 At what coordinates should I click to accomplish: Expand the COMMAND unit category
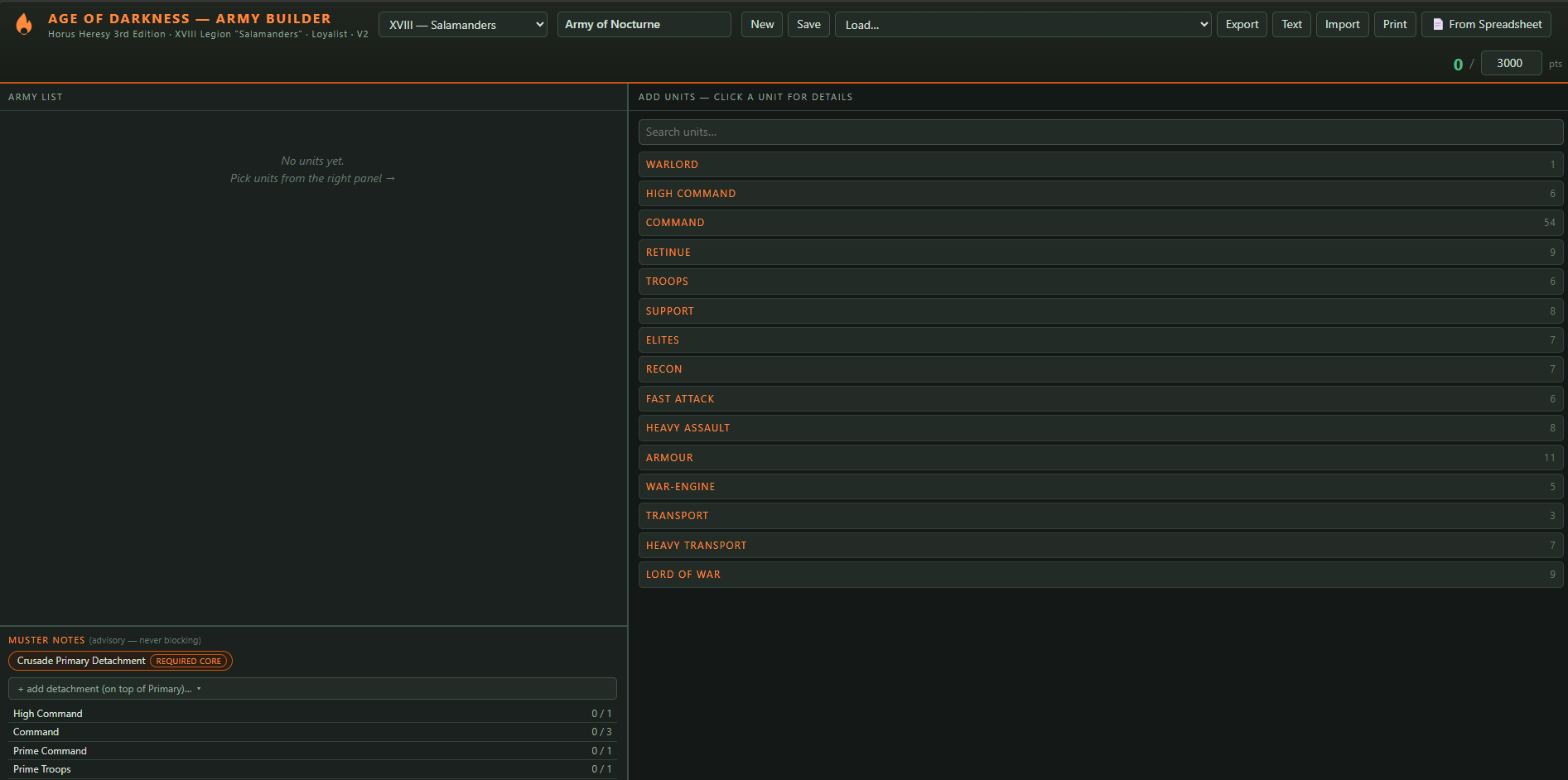1101,223
